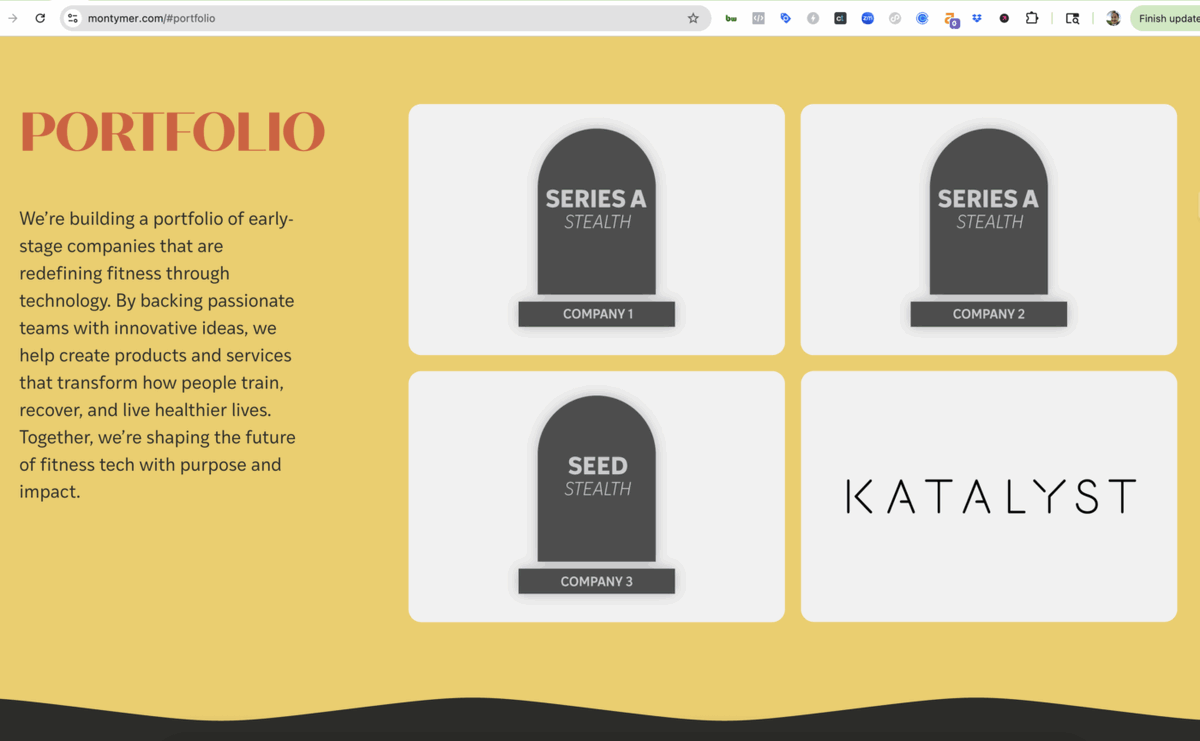Viewport: 1200px width, 741px height.
Task: Open the black circle arrow extension
Action: coord(1004,18)
